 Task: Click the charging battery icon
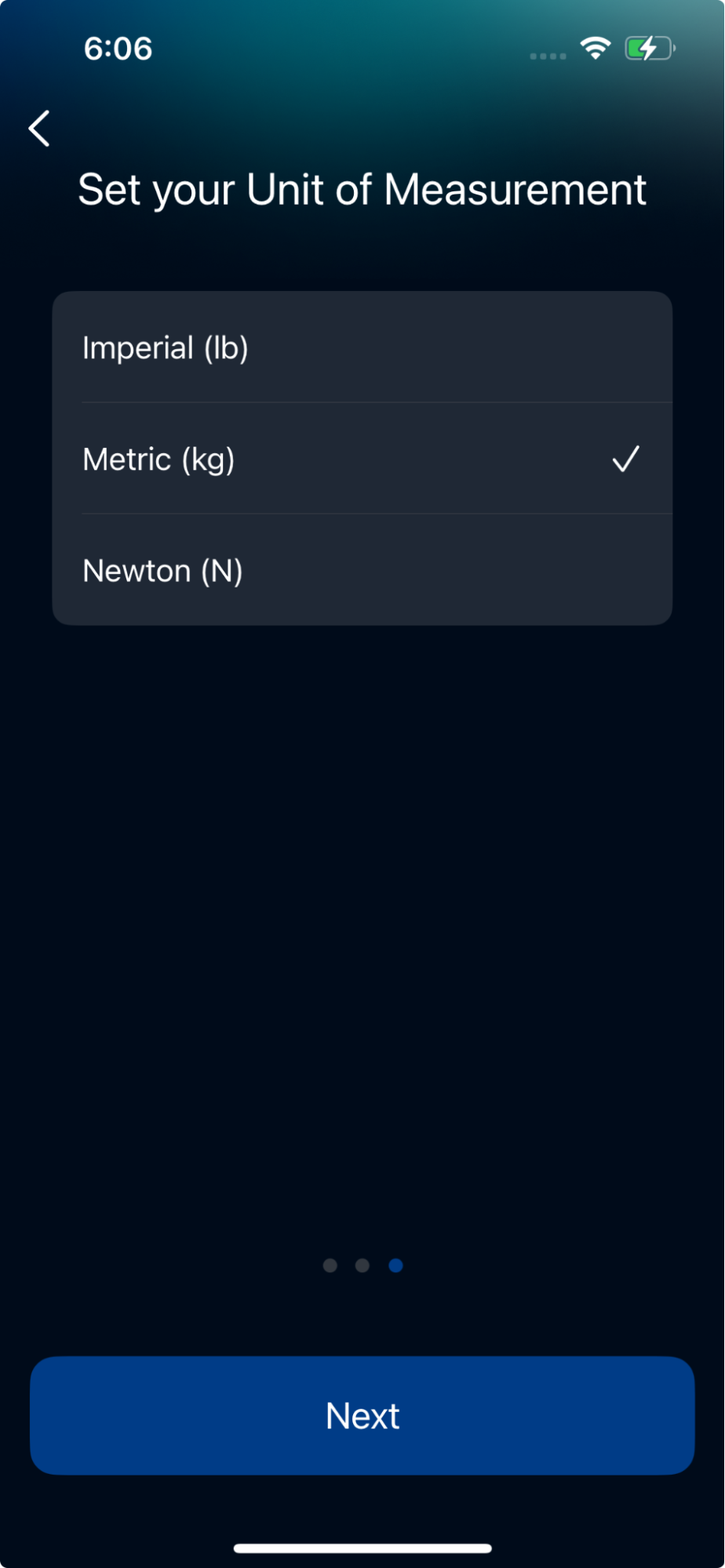(649, 49)
